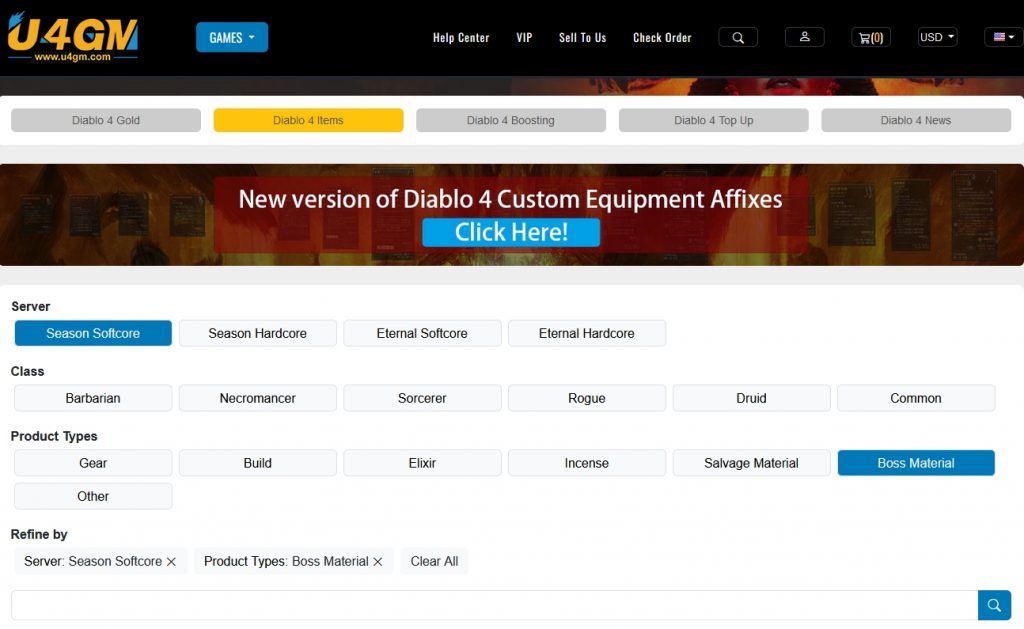Open the Help Center link
This screenshot has height=629, width=1024.
point(461,37)
